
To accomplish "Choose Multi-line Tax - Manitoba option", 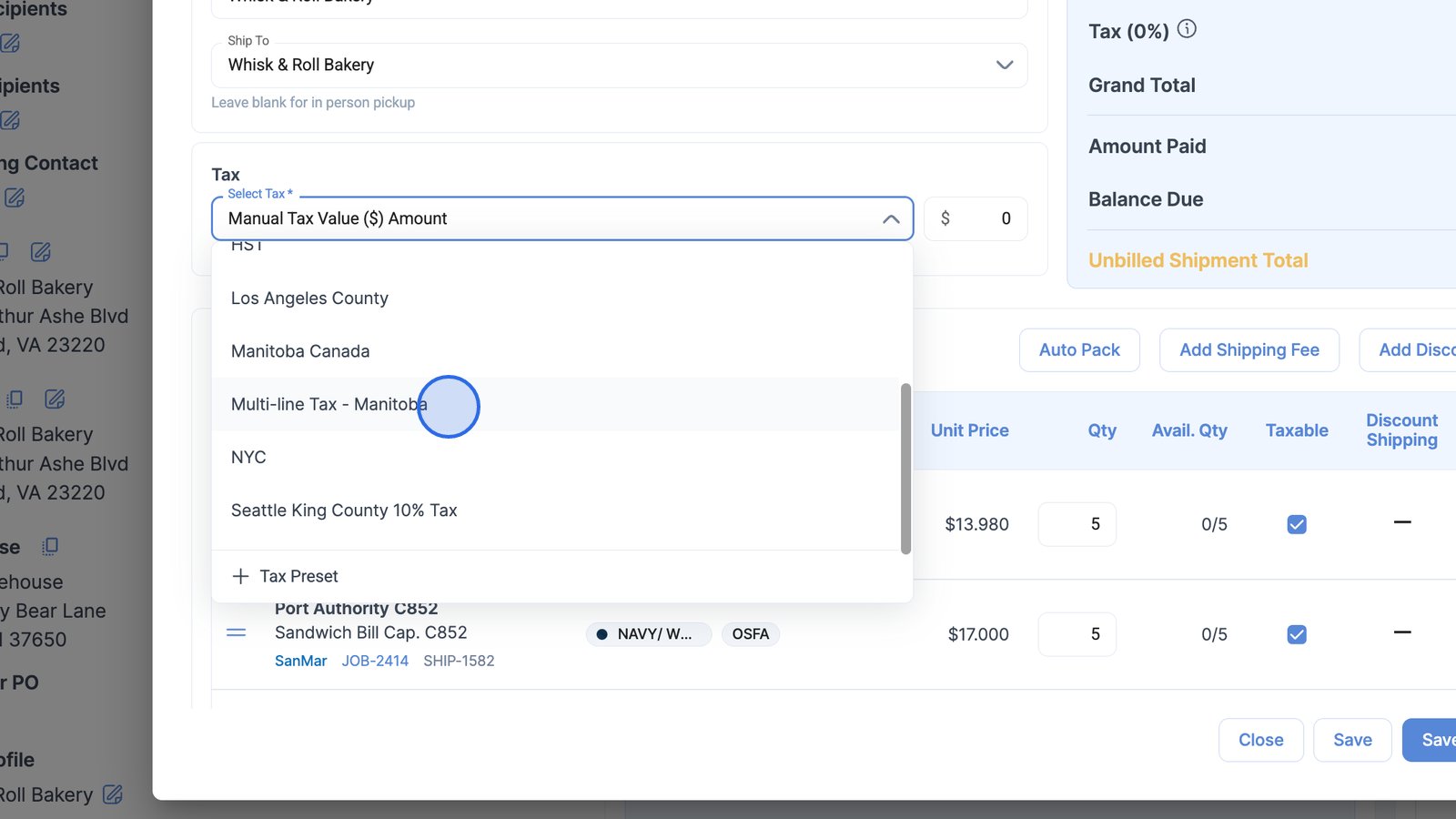I will coord(329,404).
